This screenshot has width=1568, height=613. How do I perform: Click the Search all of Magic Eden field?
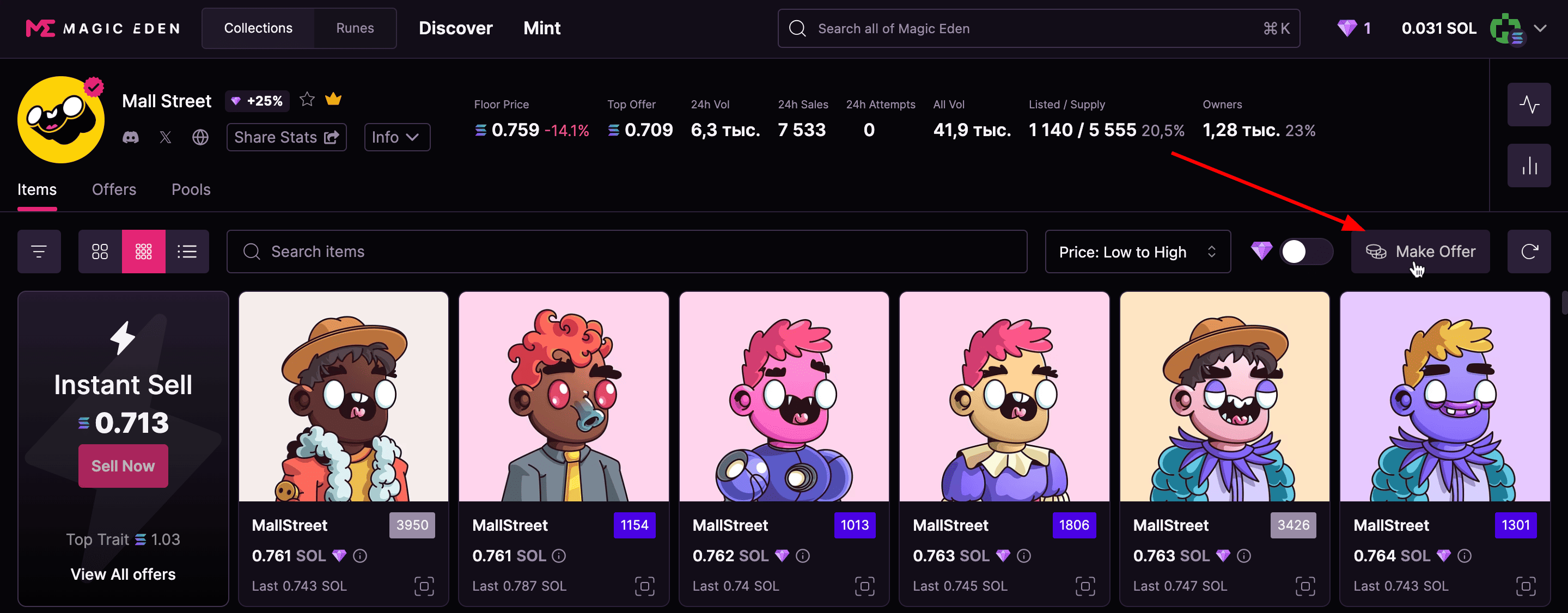(x=1039, y=28)
